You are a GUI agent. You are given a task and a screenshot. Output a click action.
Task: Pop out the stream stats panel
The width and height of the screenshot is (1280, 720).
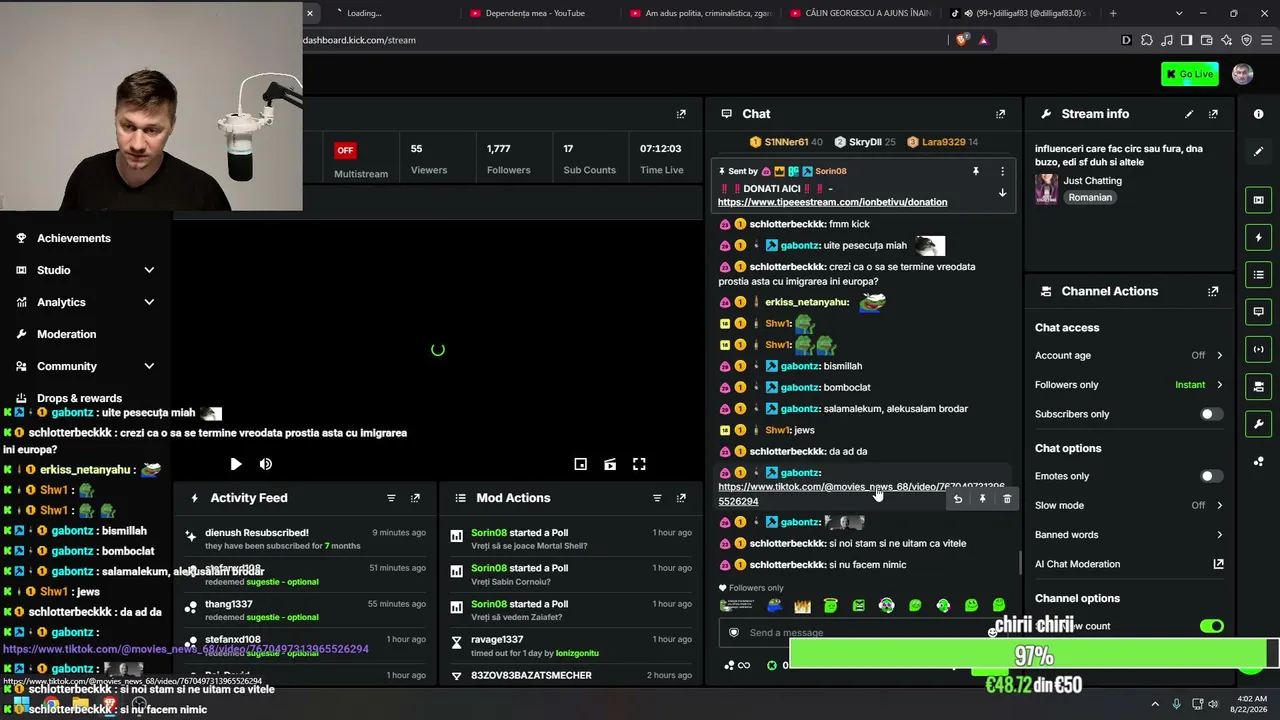[681, 114]
